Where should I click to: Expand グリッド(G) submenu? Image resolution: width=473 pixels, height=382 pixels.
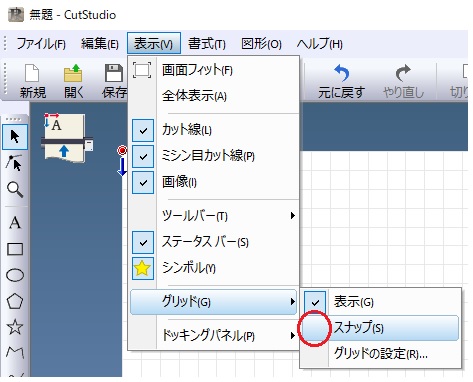coord(213,302)
